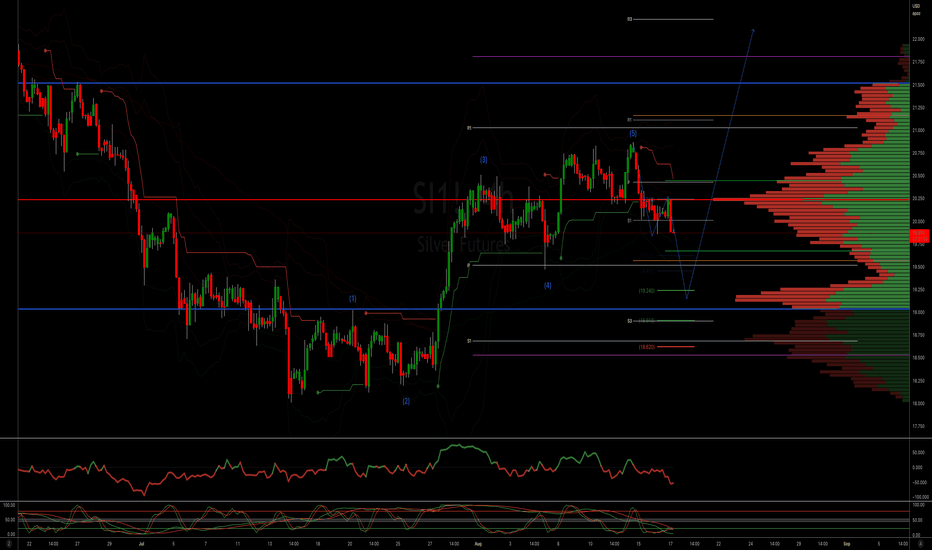
Task: Click the 20.500 price axis label
Action: click(918, 176)
